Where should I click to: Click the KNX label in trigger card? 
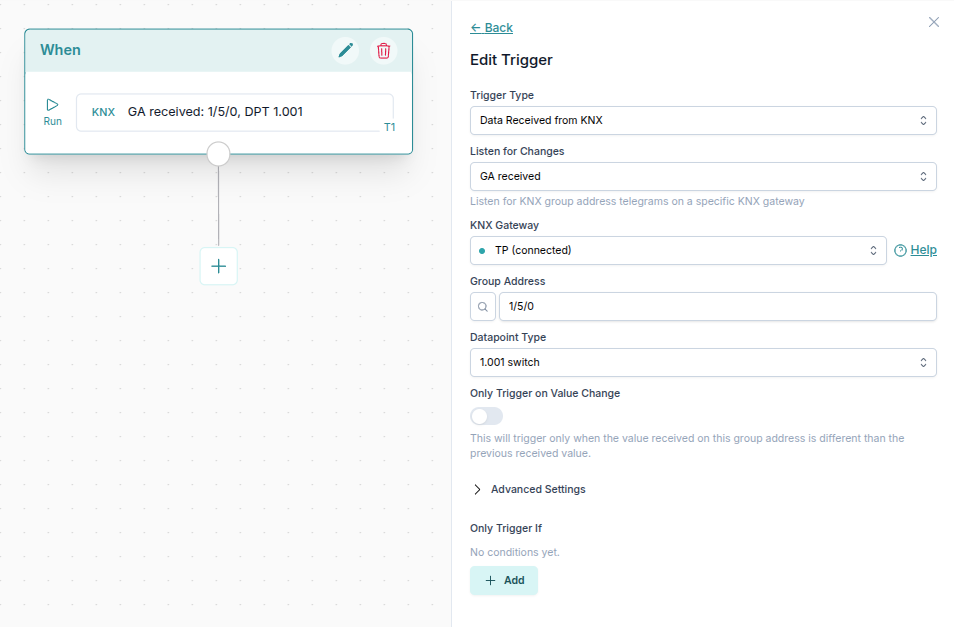[x=103, y=112]
